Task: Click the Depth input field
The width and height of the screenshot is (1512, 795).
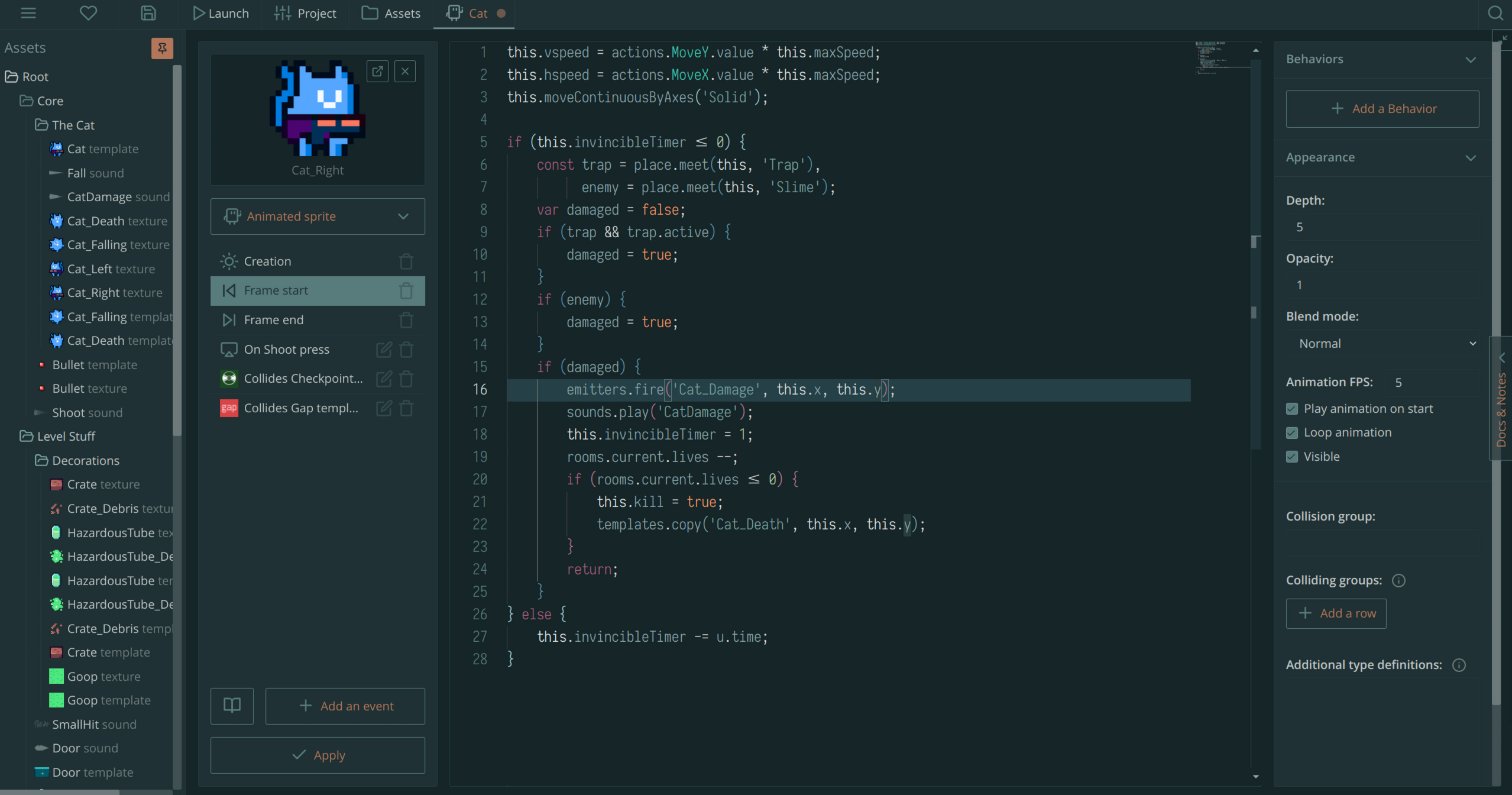Action: [x=1383, y=227]
